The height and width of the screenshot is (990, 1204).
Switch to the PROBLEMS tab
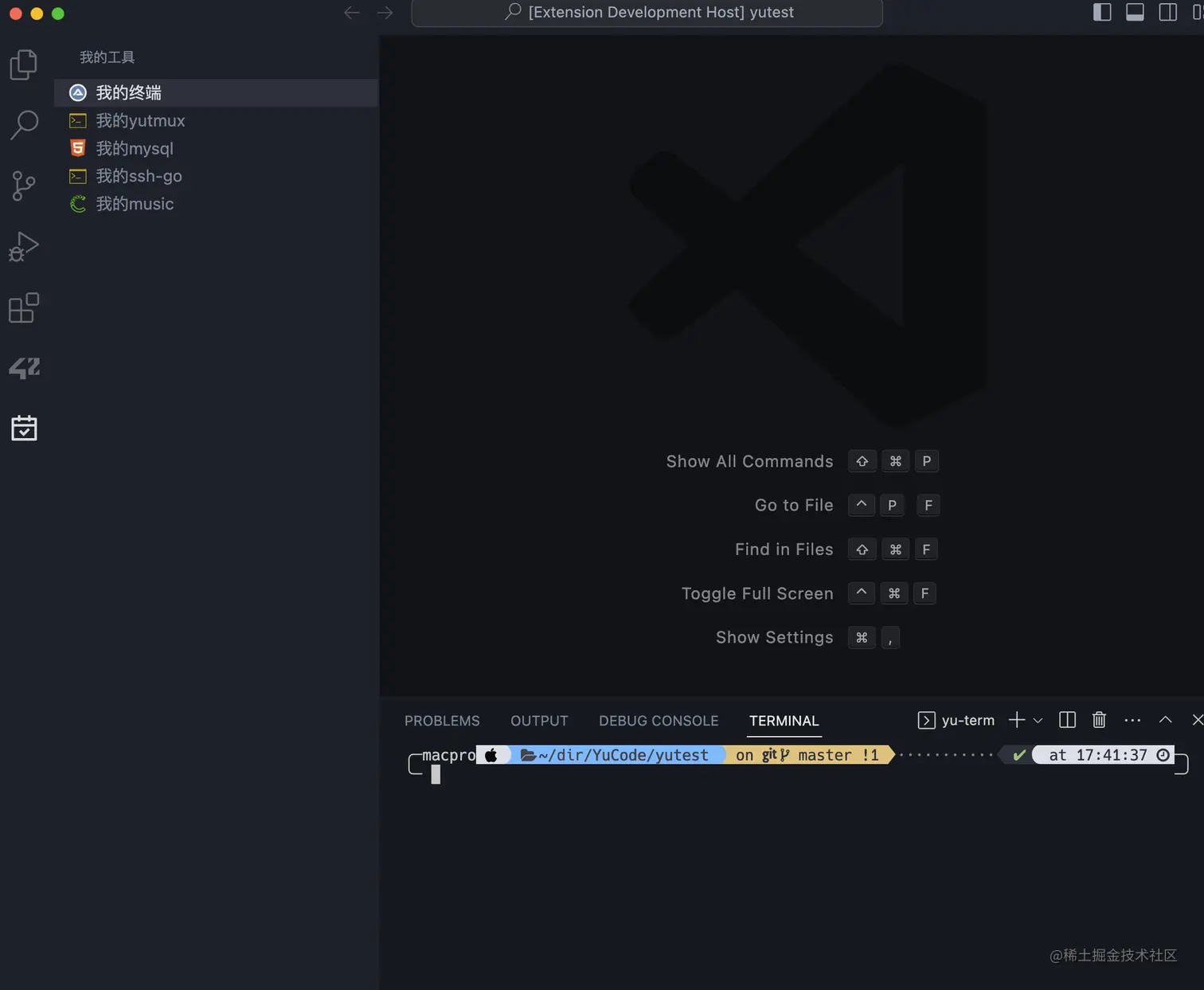pyautogui.click(x=442, y=720)
